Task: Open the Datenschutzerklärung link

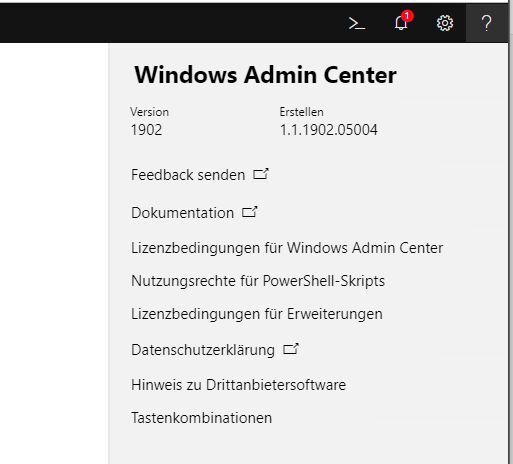Action: point(203,350)
